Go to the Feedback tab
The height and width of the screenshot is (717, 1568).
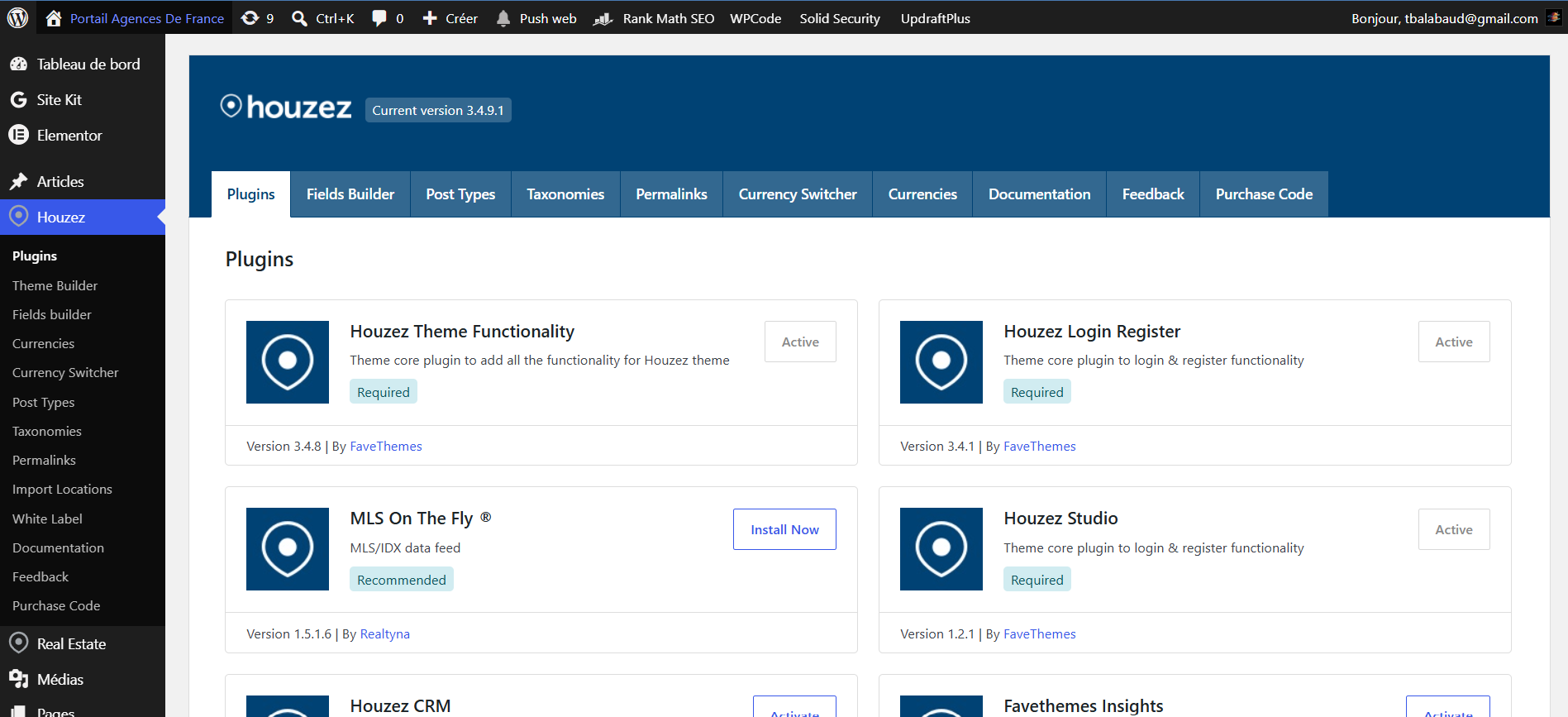[1153, 194]
